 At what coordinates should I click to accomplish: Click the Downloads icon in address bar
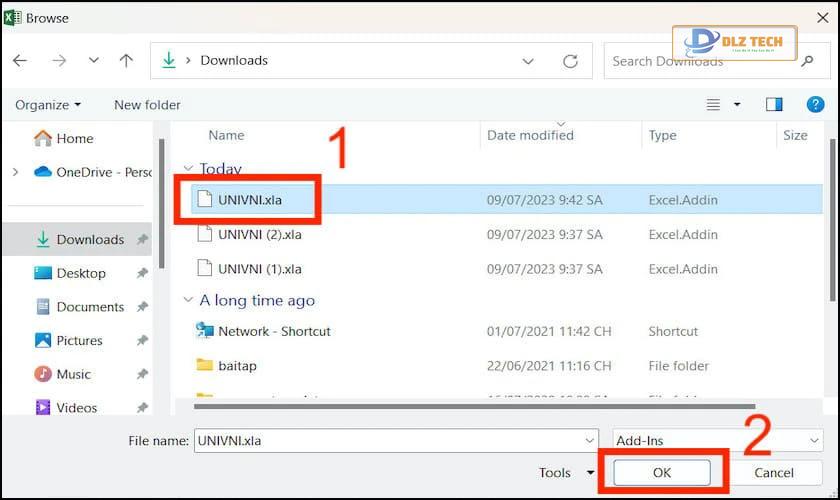pos(169,60)
